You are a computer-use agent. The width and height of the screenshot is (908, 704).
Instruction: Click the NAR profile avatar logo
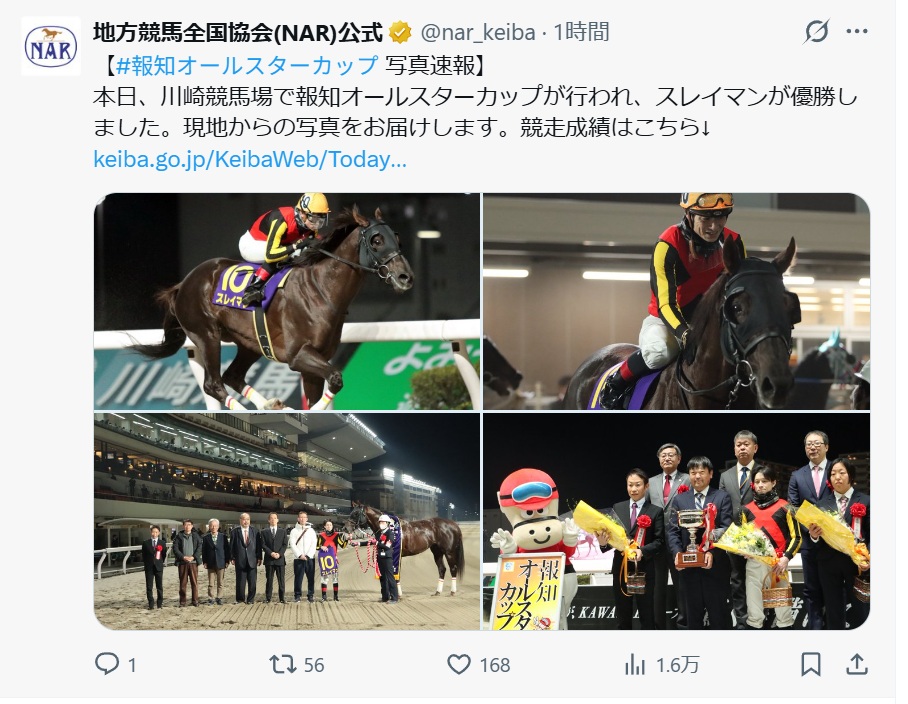pos(51,46)
